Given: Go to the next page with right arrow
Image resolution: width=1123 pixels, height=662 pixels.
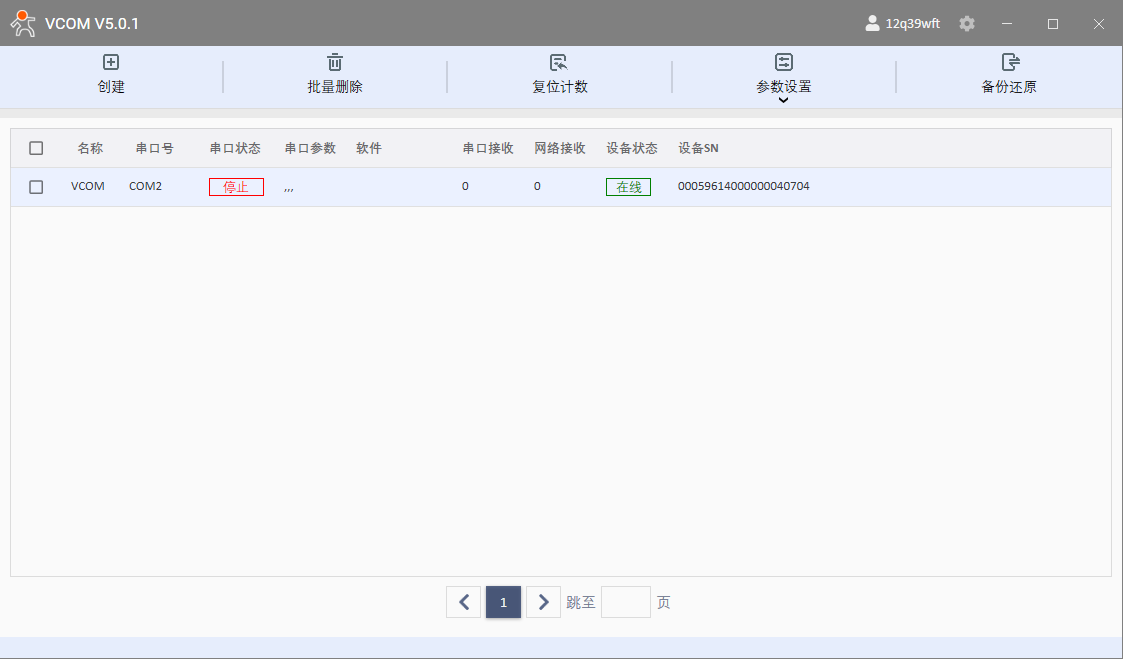Looking at the screenshot, I should coord(543,602).
